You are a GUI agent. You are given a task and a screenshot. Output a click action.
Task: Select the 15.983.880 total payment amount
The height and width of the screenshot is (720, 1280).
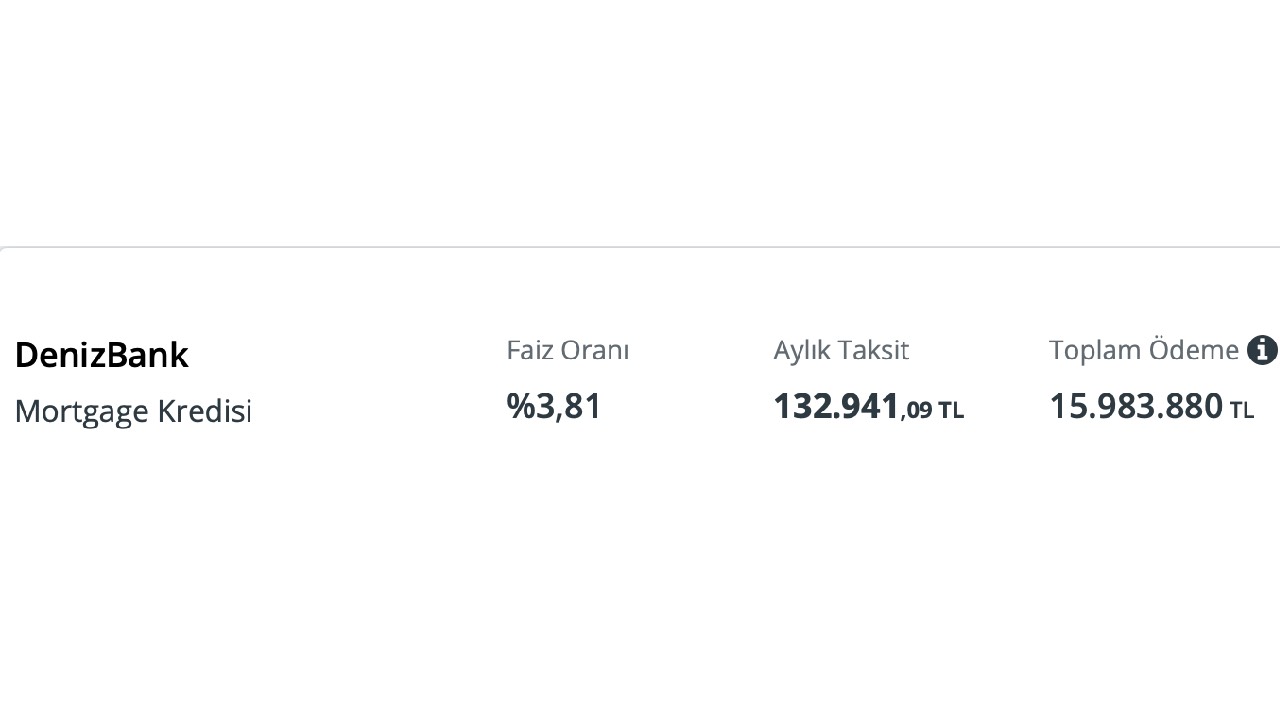coord(1135,406)
